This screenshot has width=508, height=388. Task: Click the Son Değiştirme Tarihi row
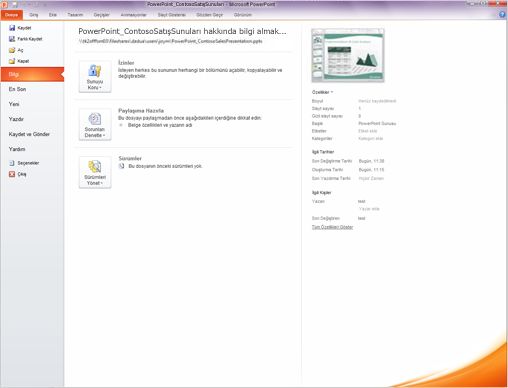click(348, 161)
